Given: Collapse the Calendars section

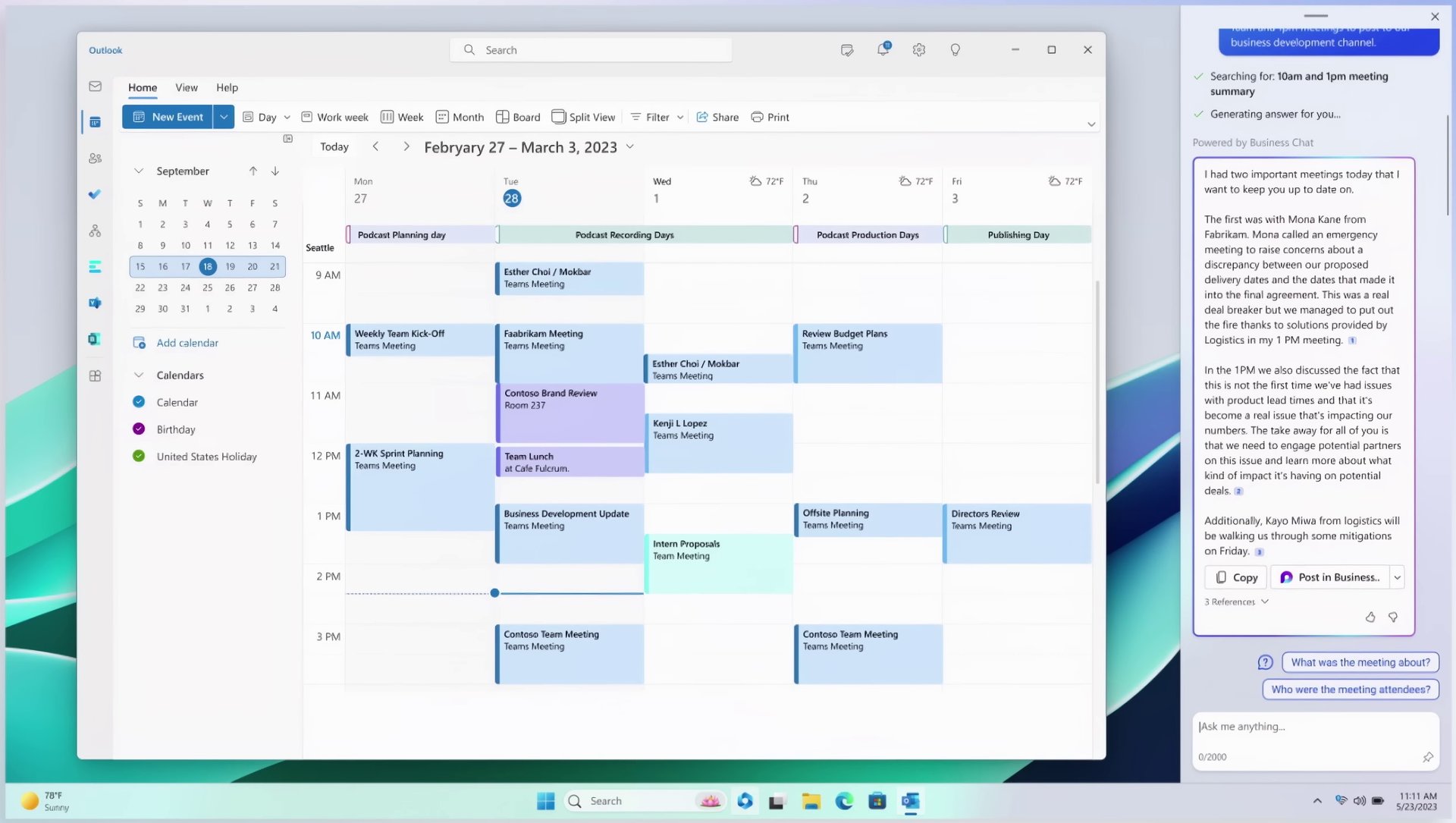Looking at the screenshot, I should click(x=139, y=375).
